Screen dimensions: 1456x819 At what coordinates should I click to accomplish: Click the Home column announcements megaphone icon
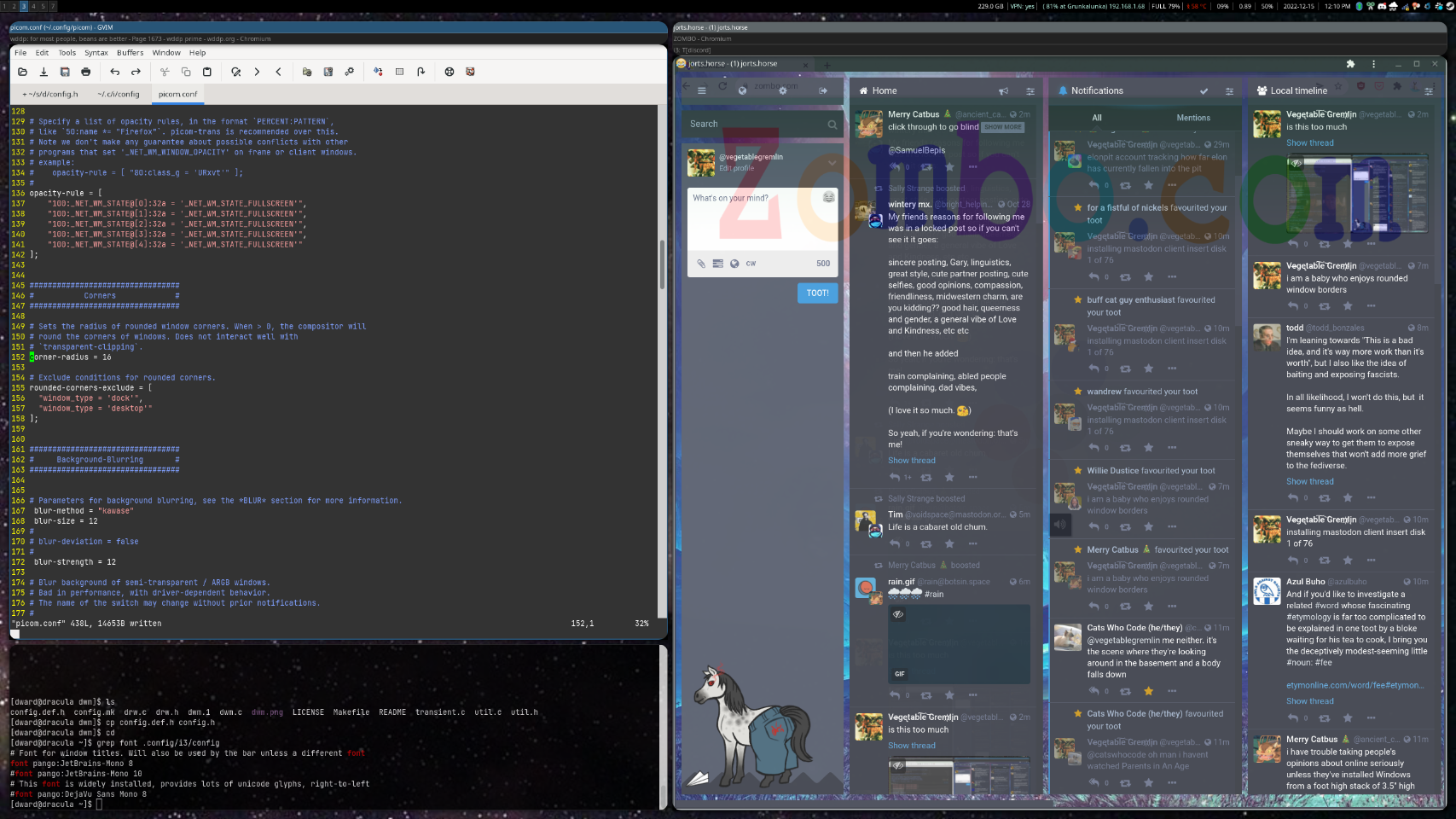point(1003,91)
